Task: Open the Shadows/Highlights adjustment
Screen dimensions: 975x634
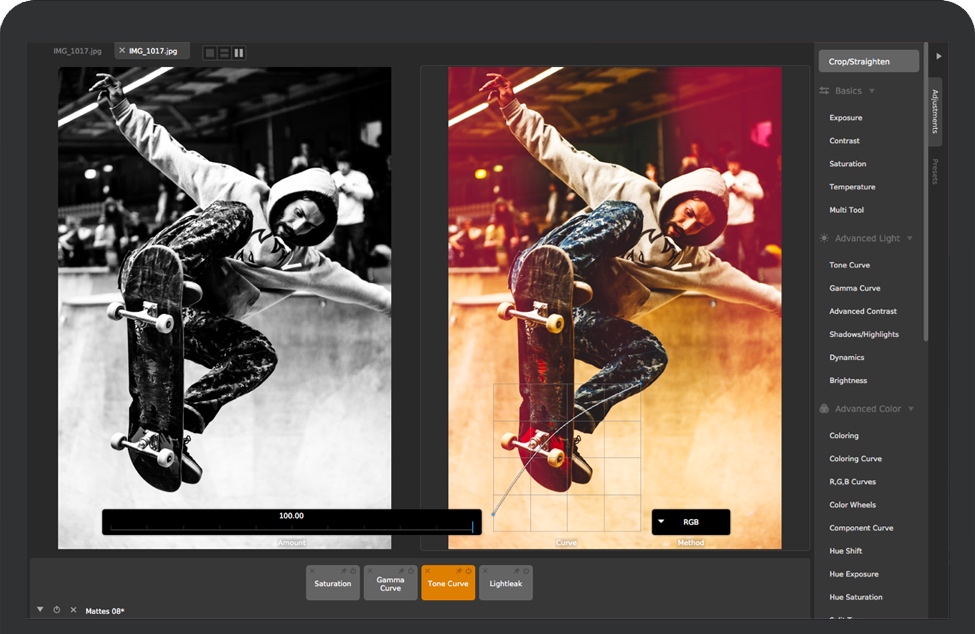Action: tap(863, 334)
